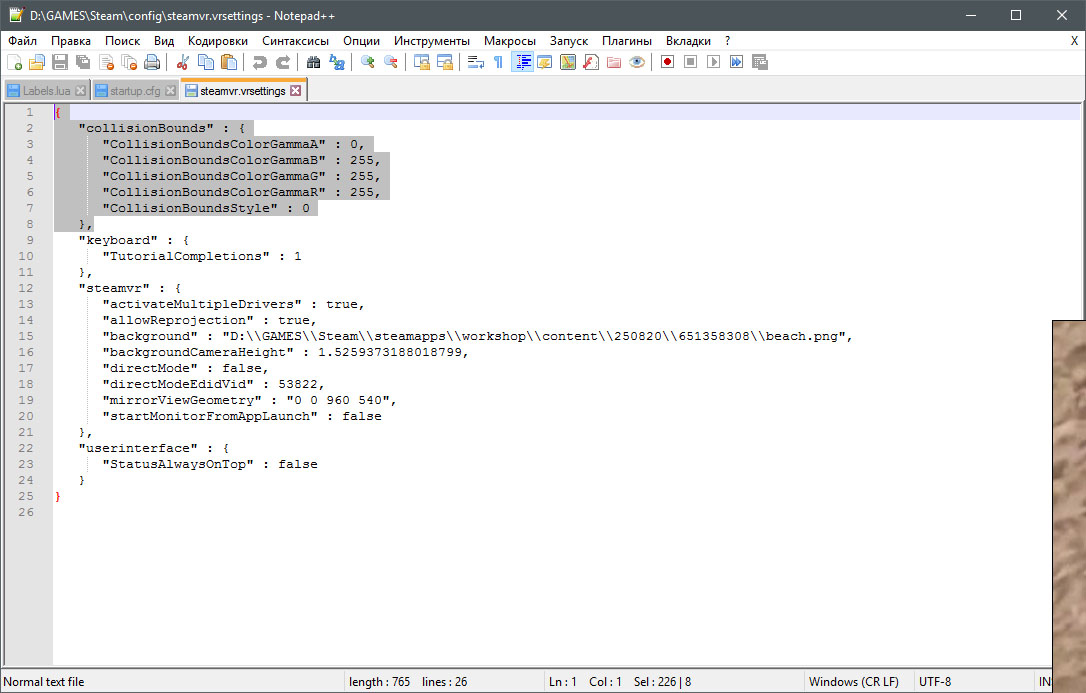Open the Function List panel icon

pos(591,62)
